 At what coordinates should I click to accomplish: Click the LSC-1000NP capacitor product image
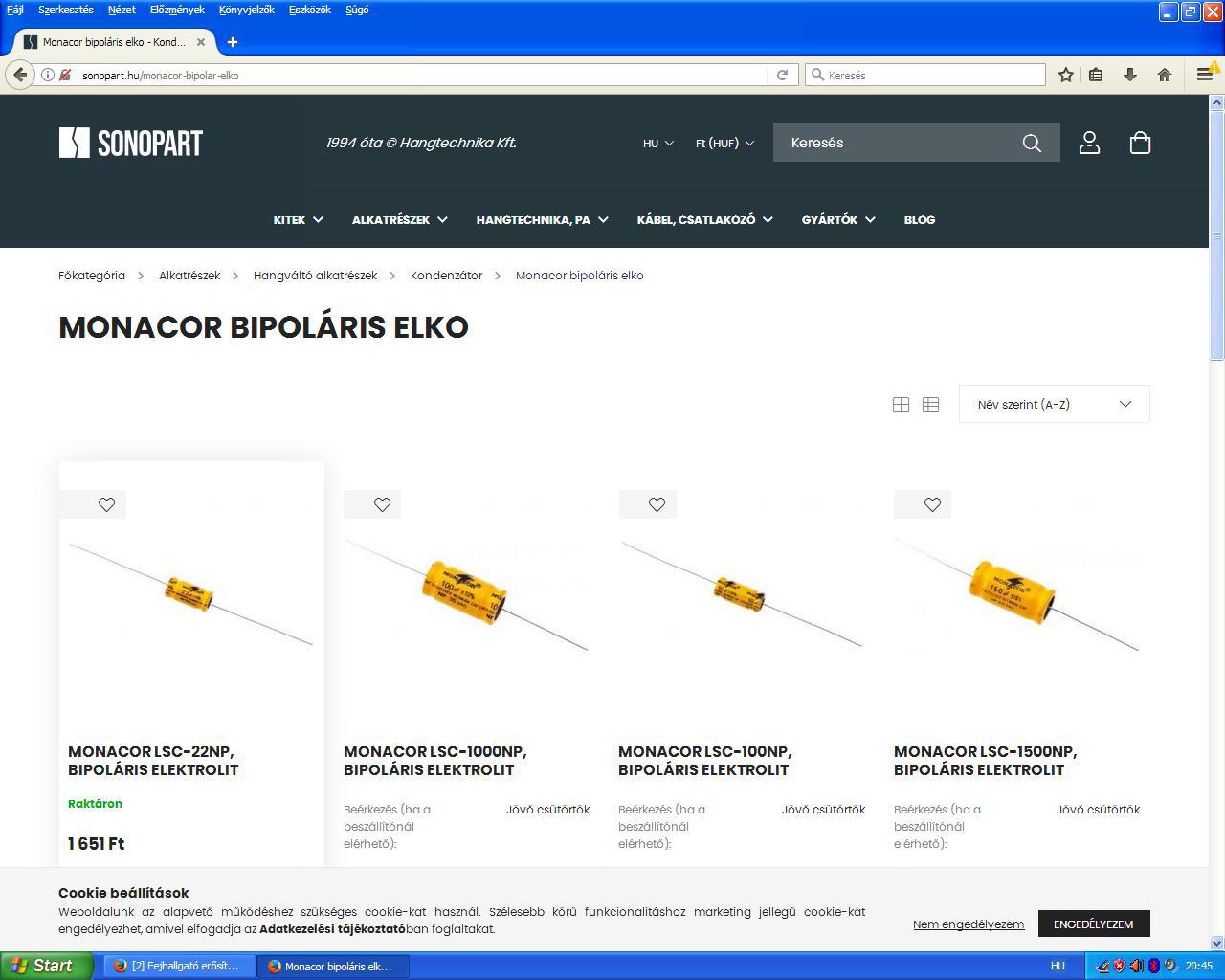coord(466,593)
